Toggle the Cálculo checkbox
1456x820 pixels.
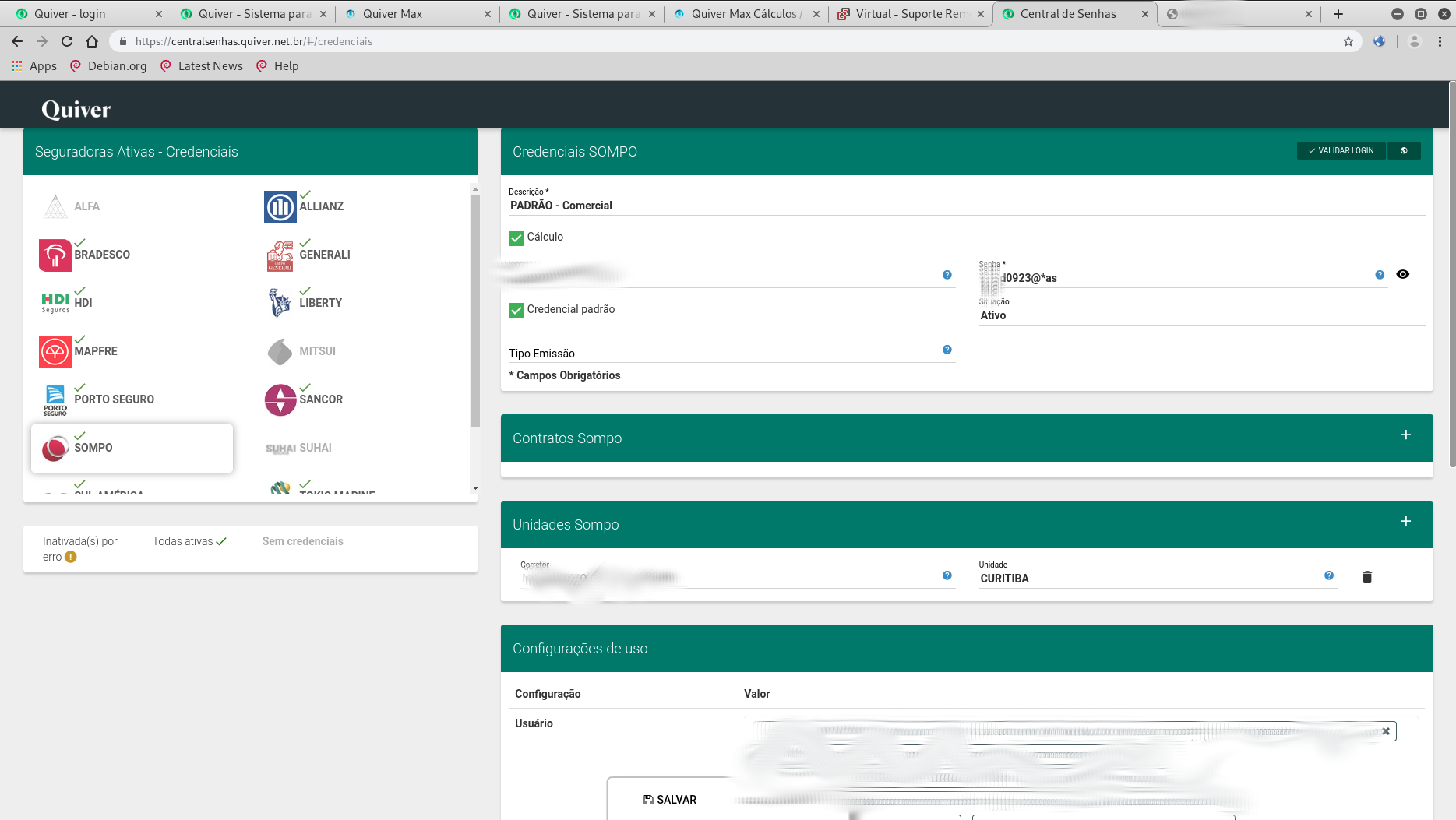[x=516, y=238]
